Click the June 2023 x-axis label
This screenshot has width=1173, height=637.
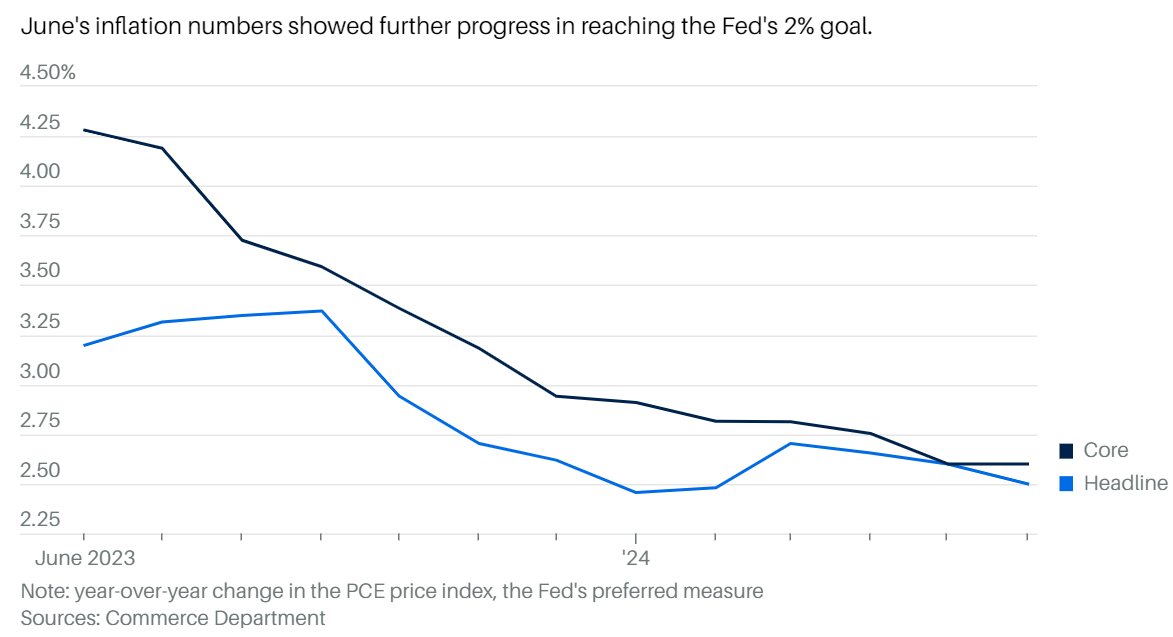pyautogui.click(x=85, y=557)
